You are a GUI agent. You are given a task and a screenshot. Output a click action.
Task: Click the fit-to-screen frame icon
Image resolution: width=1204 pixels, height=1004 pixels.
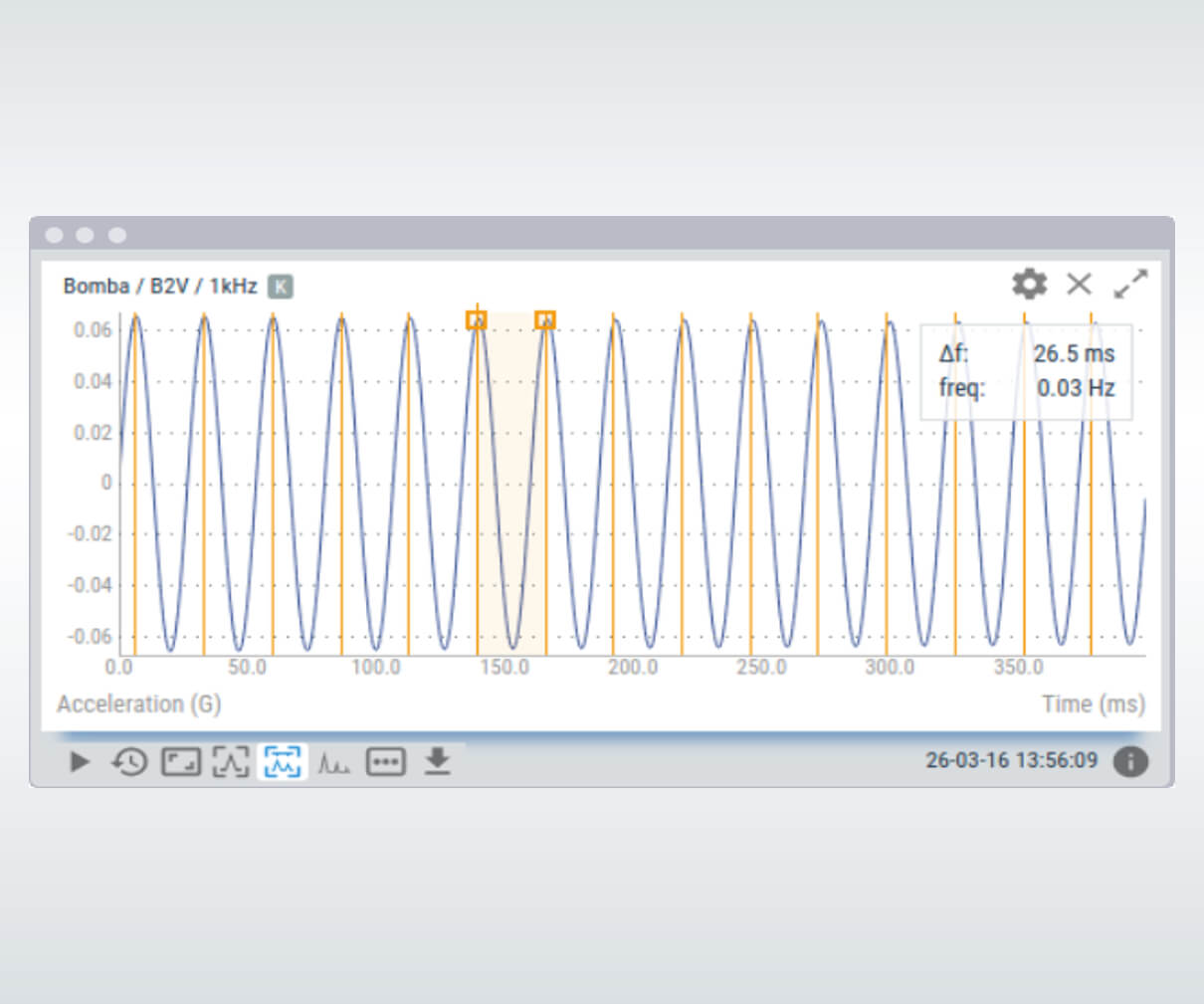(180, 762)
